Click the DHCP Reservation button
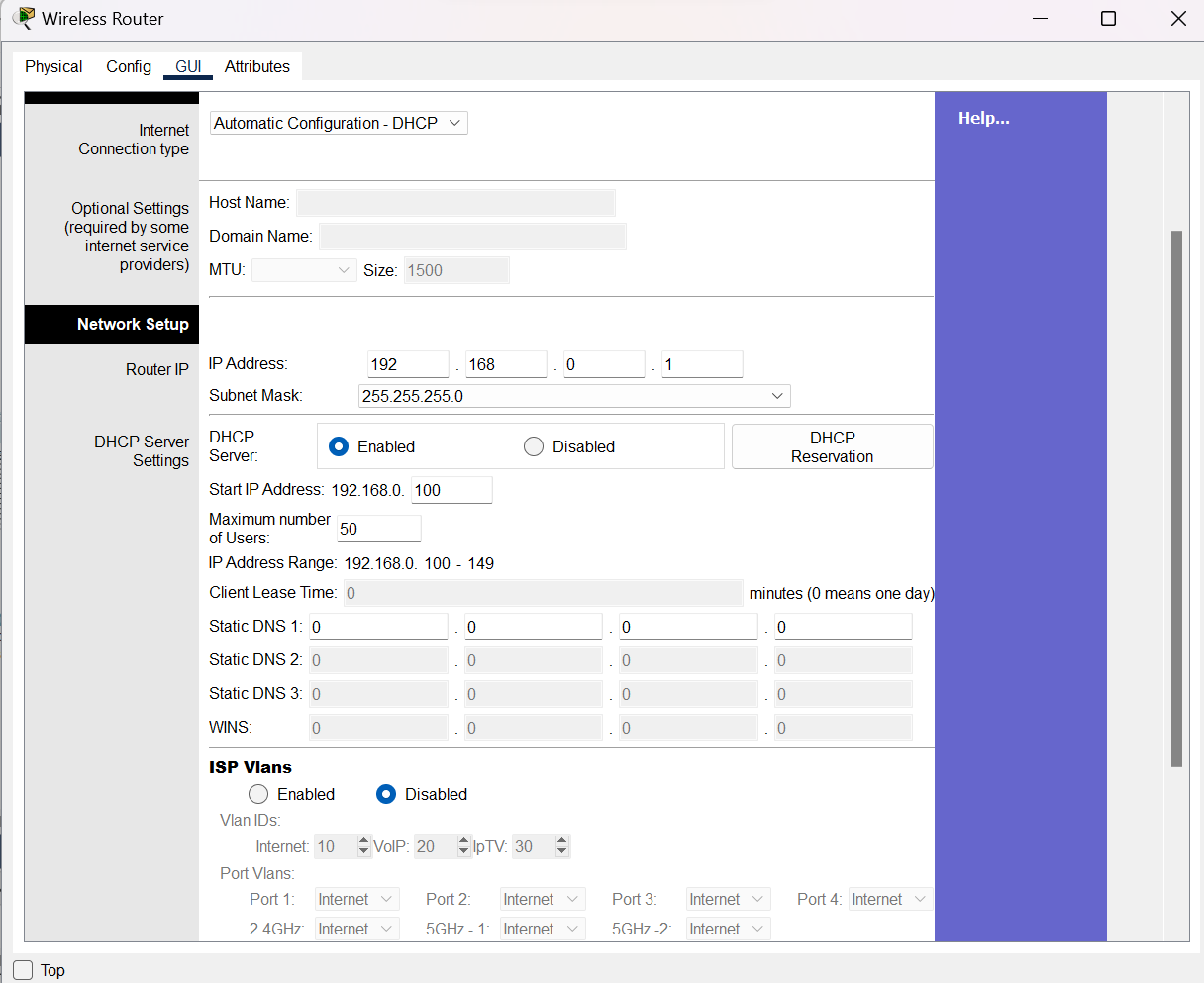The image size is (1204, 983). pyautogui.click(x=832, y=446)
